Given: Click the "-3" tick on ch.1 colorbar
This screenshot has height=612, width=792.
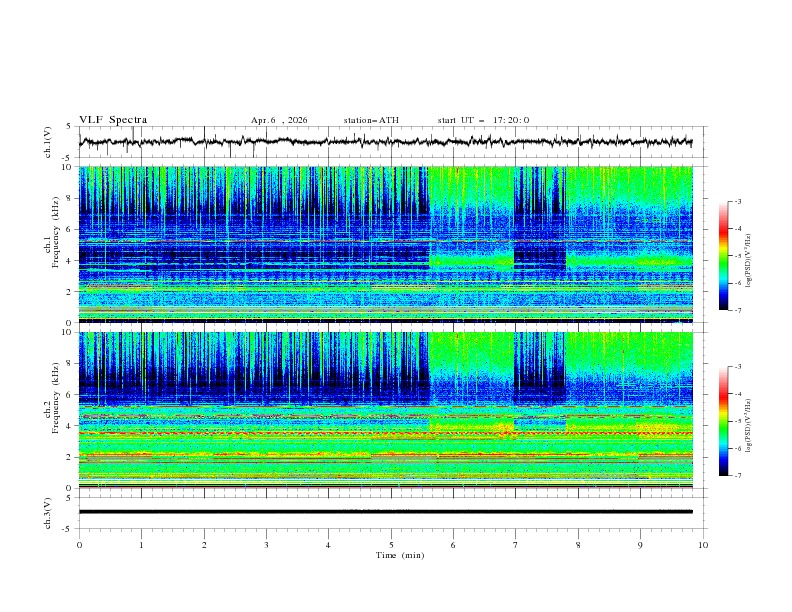Looking at the screenshot, I should 738,201.
